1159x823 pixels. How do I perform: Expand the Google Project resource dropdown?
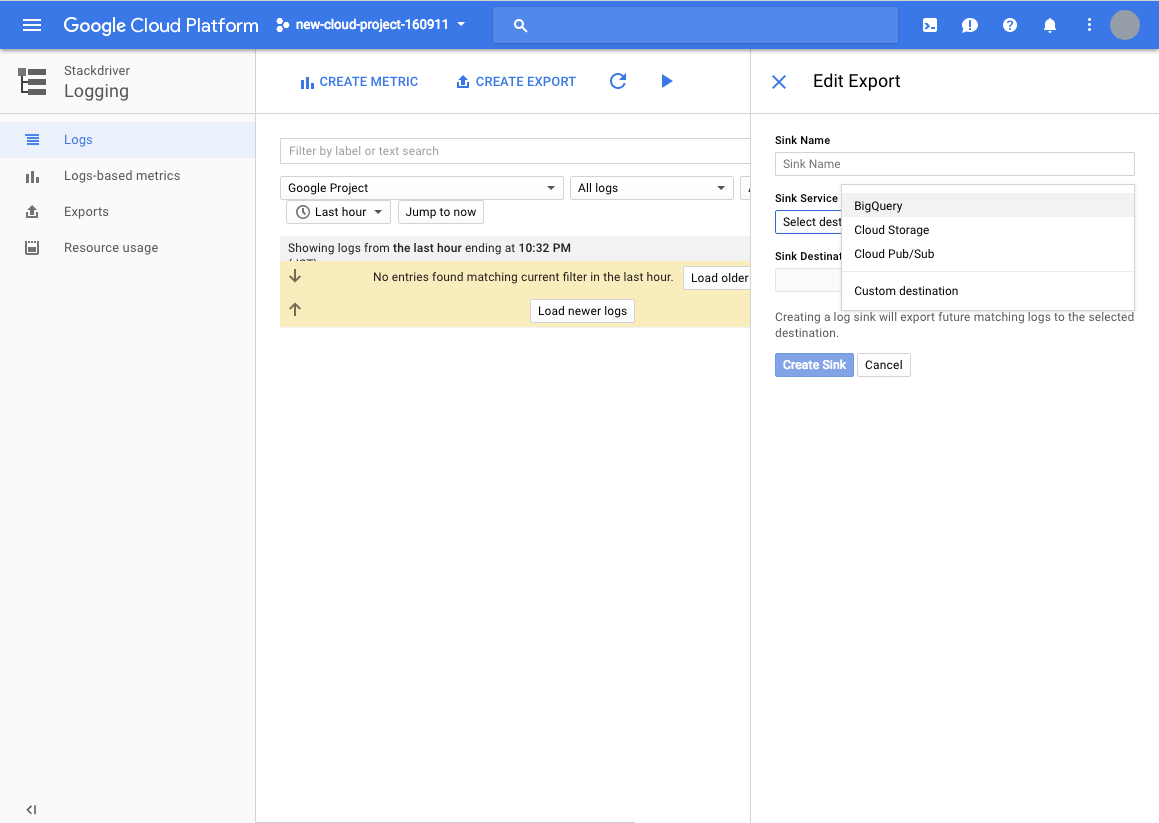click(x=421, y=188)
